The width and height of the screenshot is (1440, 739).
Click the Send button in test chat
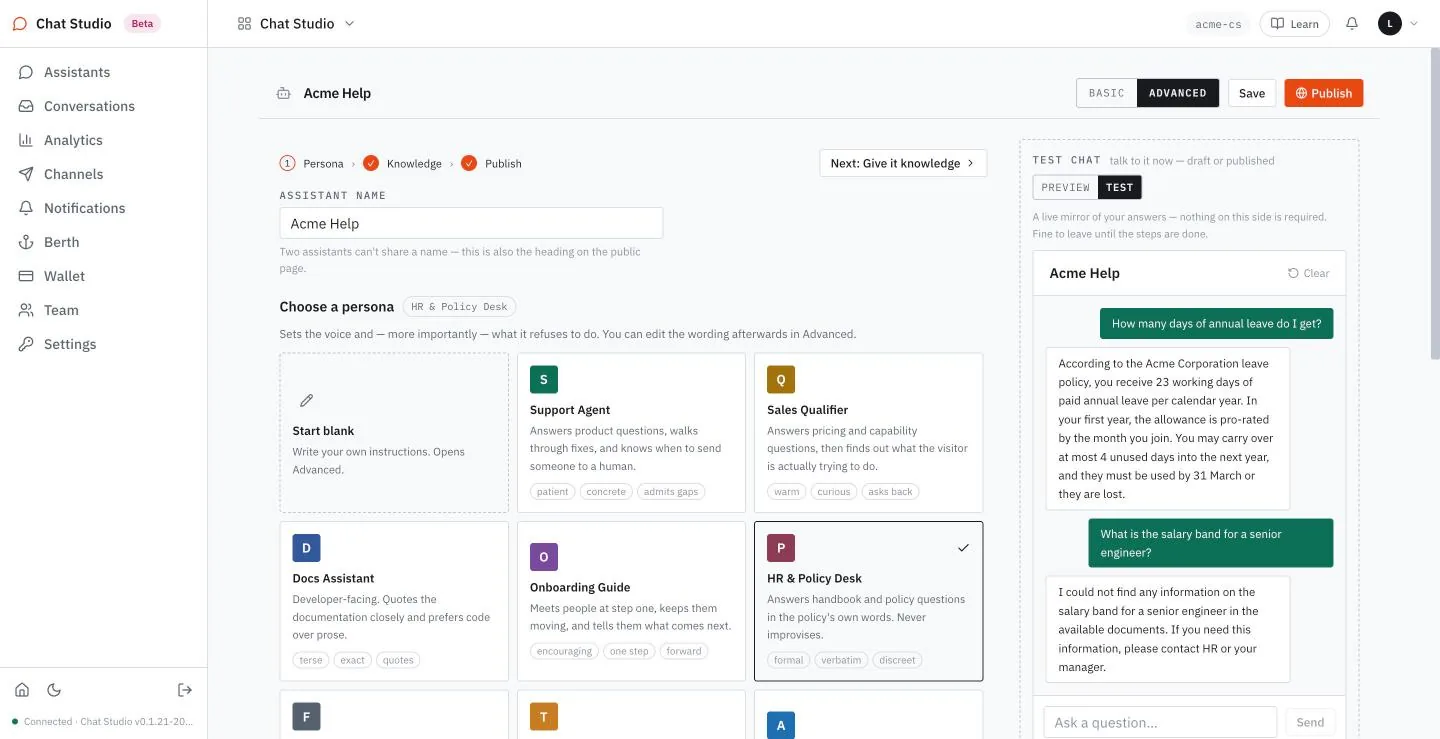click(1310, 722)
